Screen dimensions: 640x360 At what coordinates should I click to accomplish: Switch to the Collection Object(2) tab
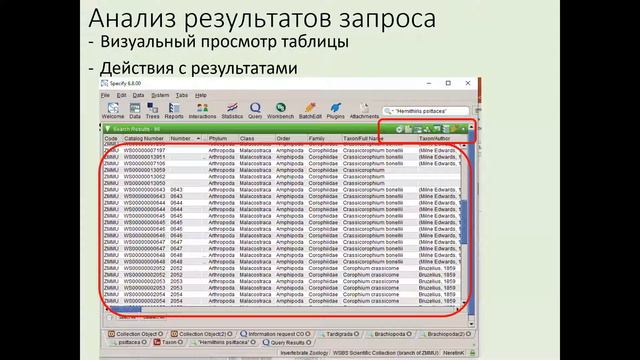[x=202, y=334]
